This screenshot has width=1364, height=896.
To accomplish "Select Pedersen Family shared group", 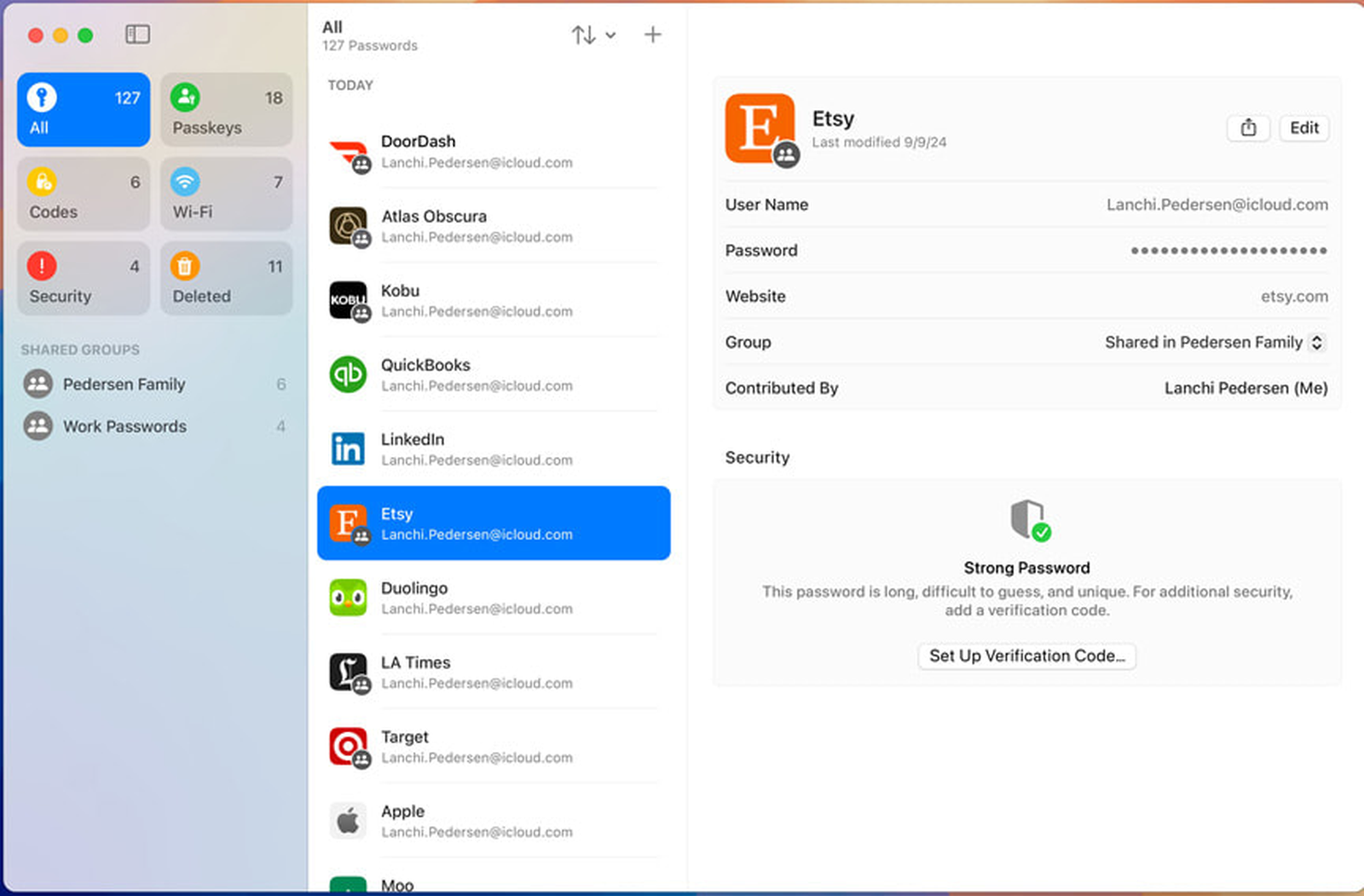I will pos(154,384).
